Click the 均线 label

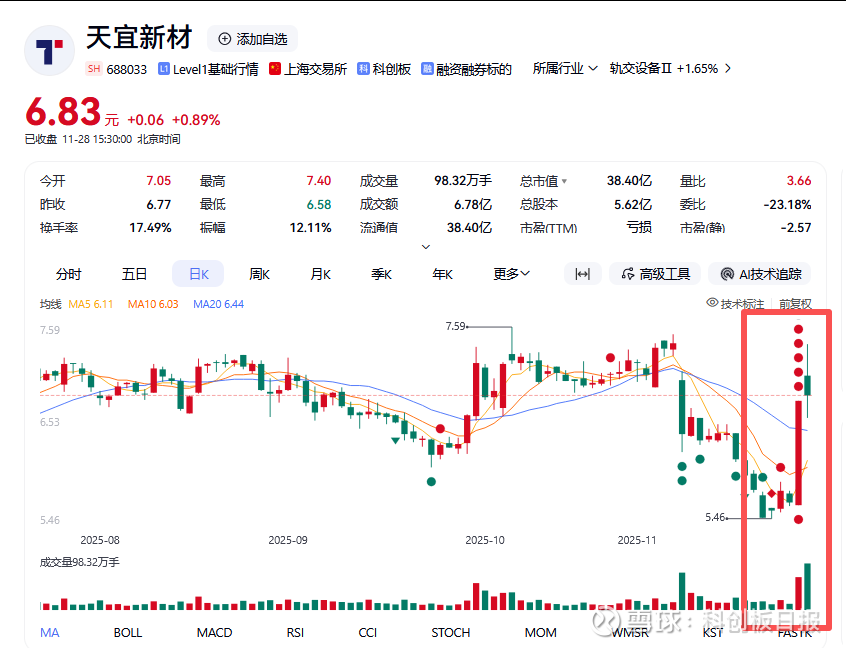[x=50, y=304]
